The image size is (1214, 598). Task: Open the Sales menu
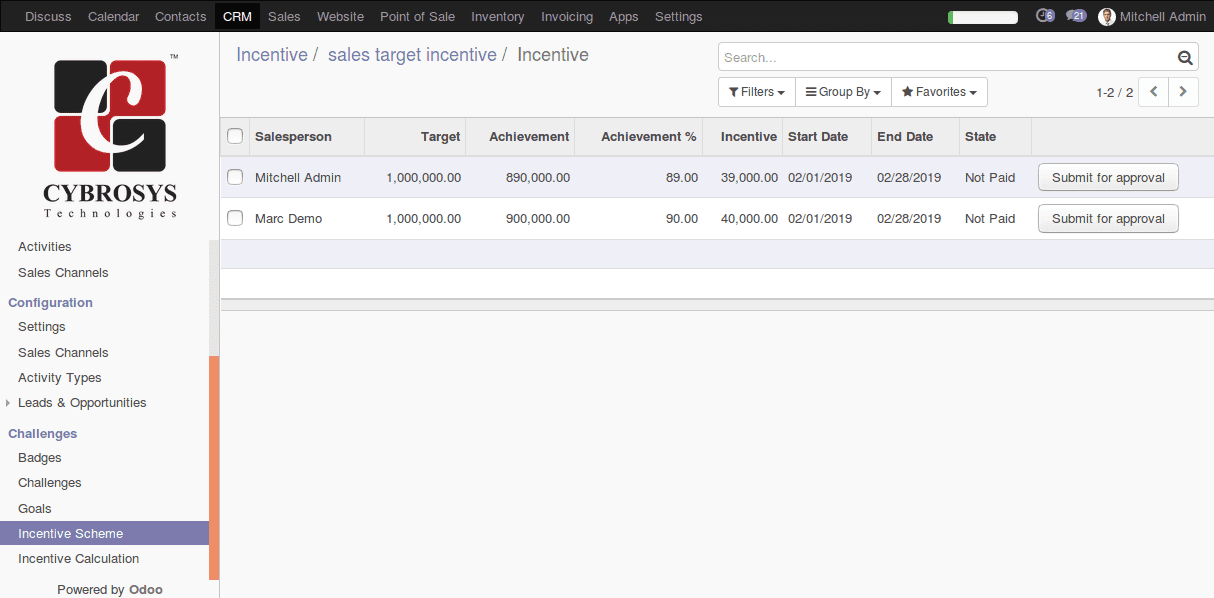pos(284,16)
